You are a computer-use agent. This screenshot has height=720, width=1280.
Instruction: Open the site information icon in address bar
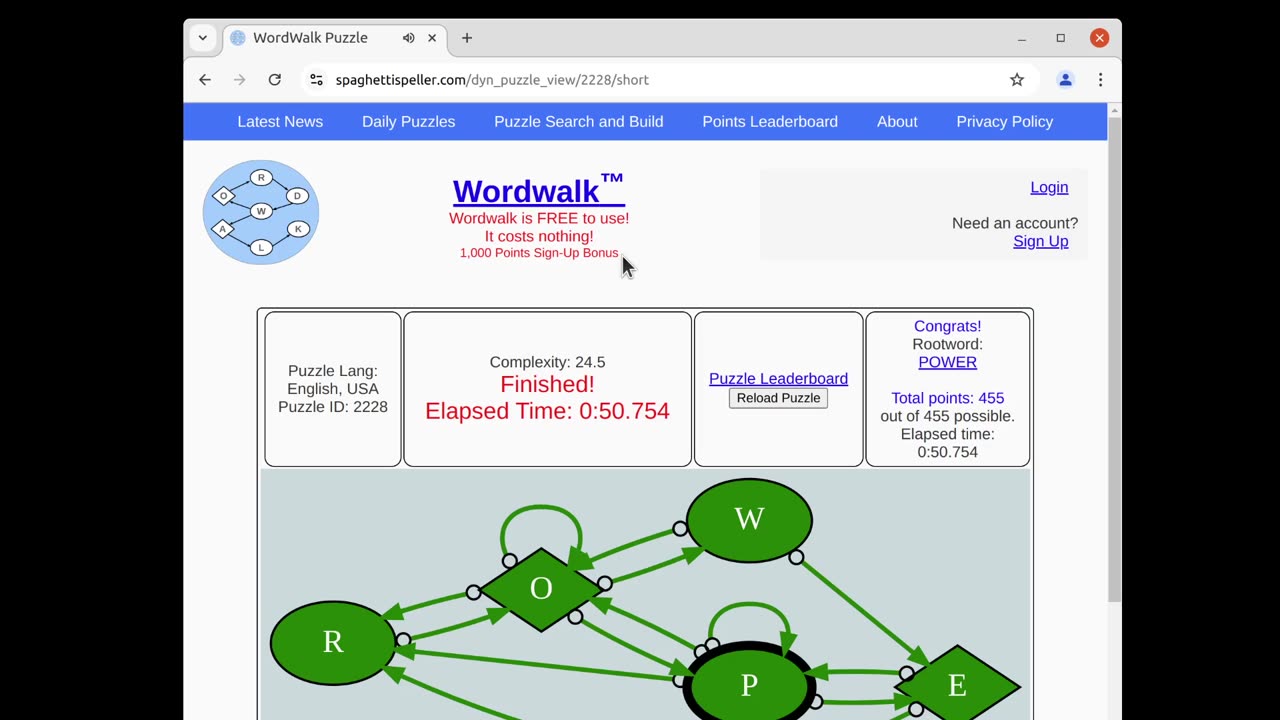click(x=316, y=80)
